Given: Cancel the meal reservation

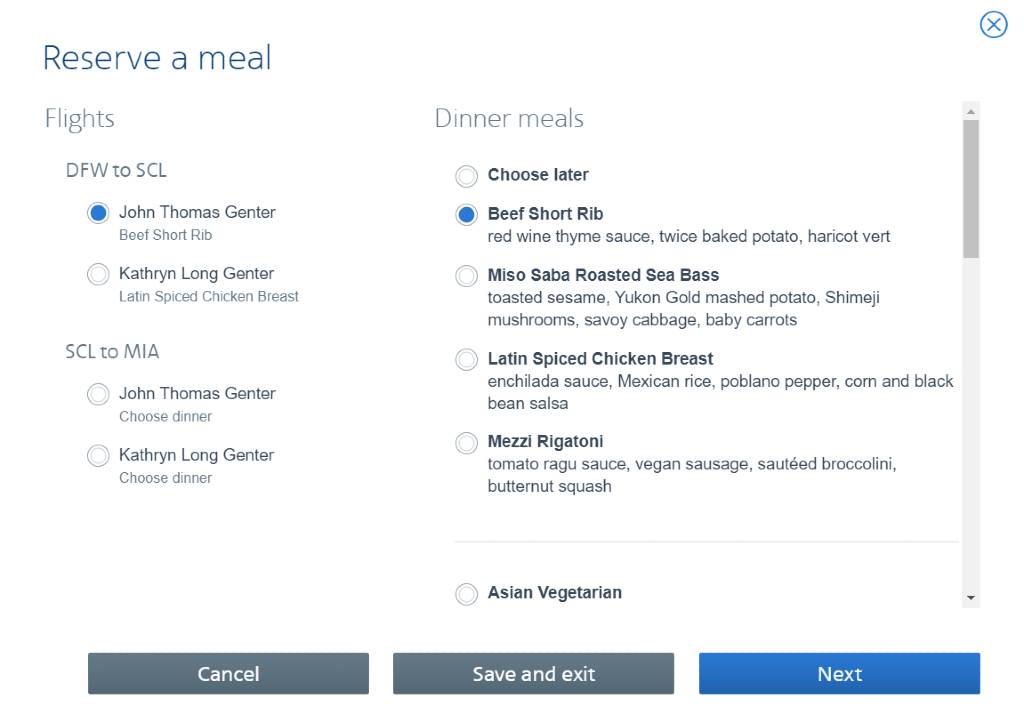Looking at the screenshot, I should click(228, 673).
